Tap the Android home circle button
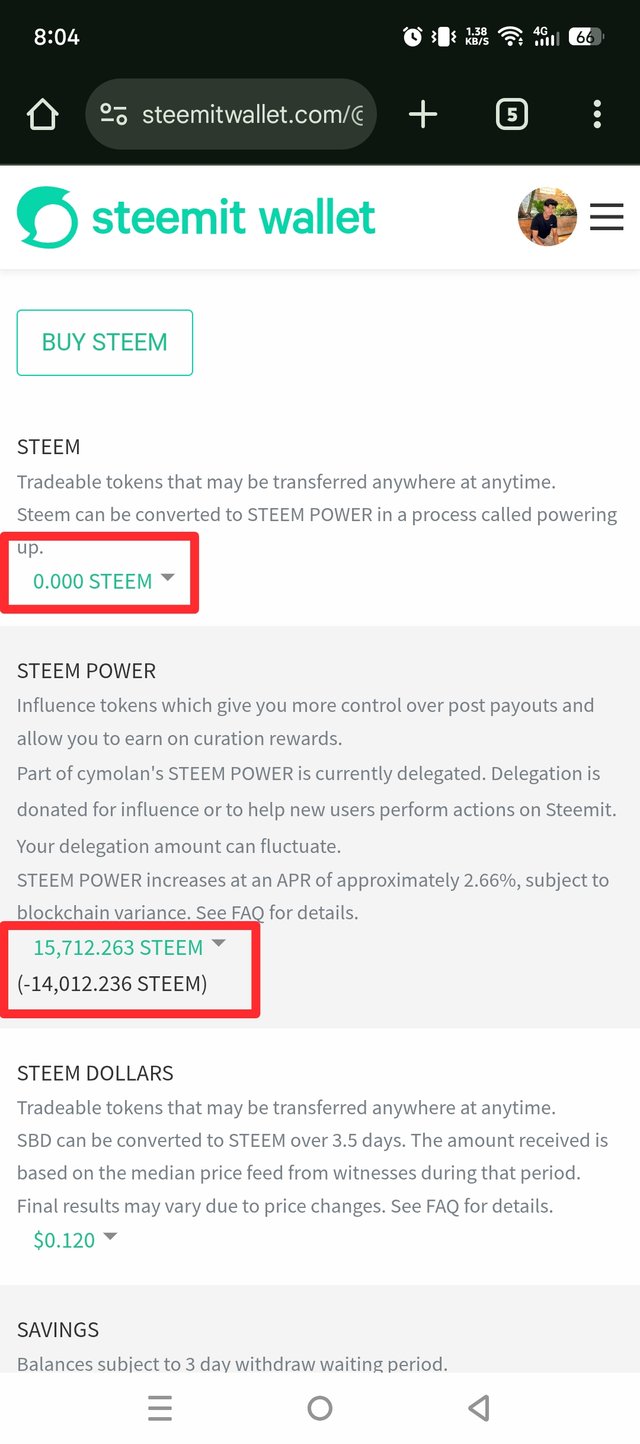 [x=320, y=1408]
